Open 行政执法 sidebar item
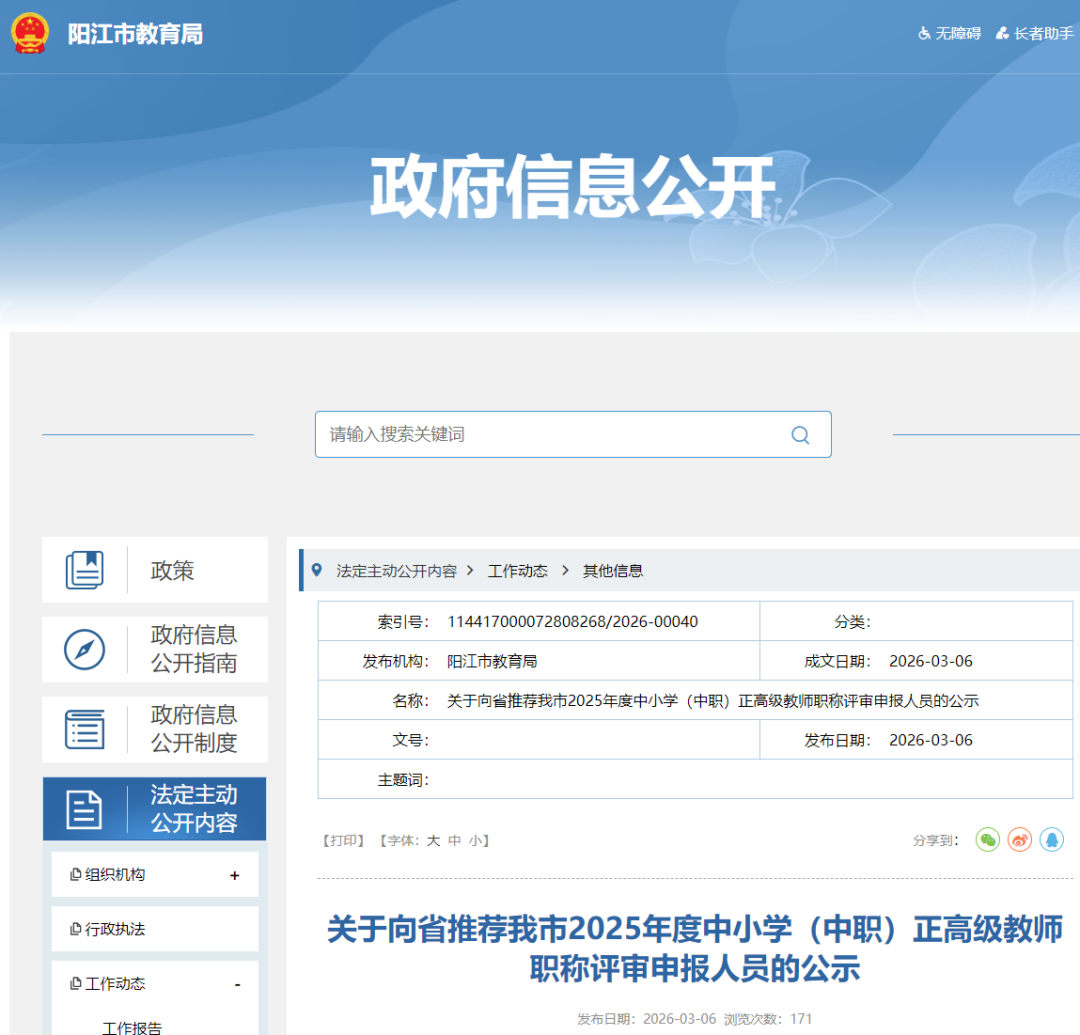Screen dimensions: 1080x1035 tap(115, 929)
